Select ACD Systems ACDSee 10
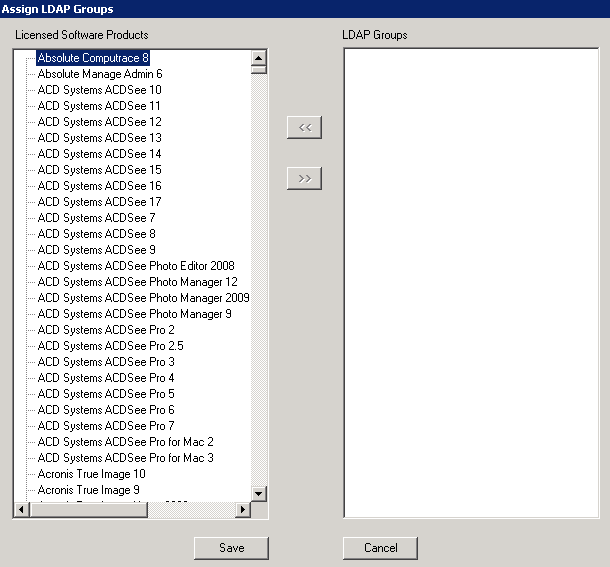 click(100, 90)
